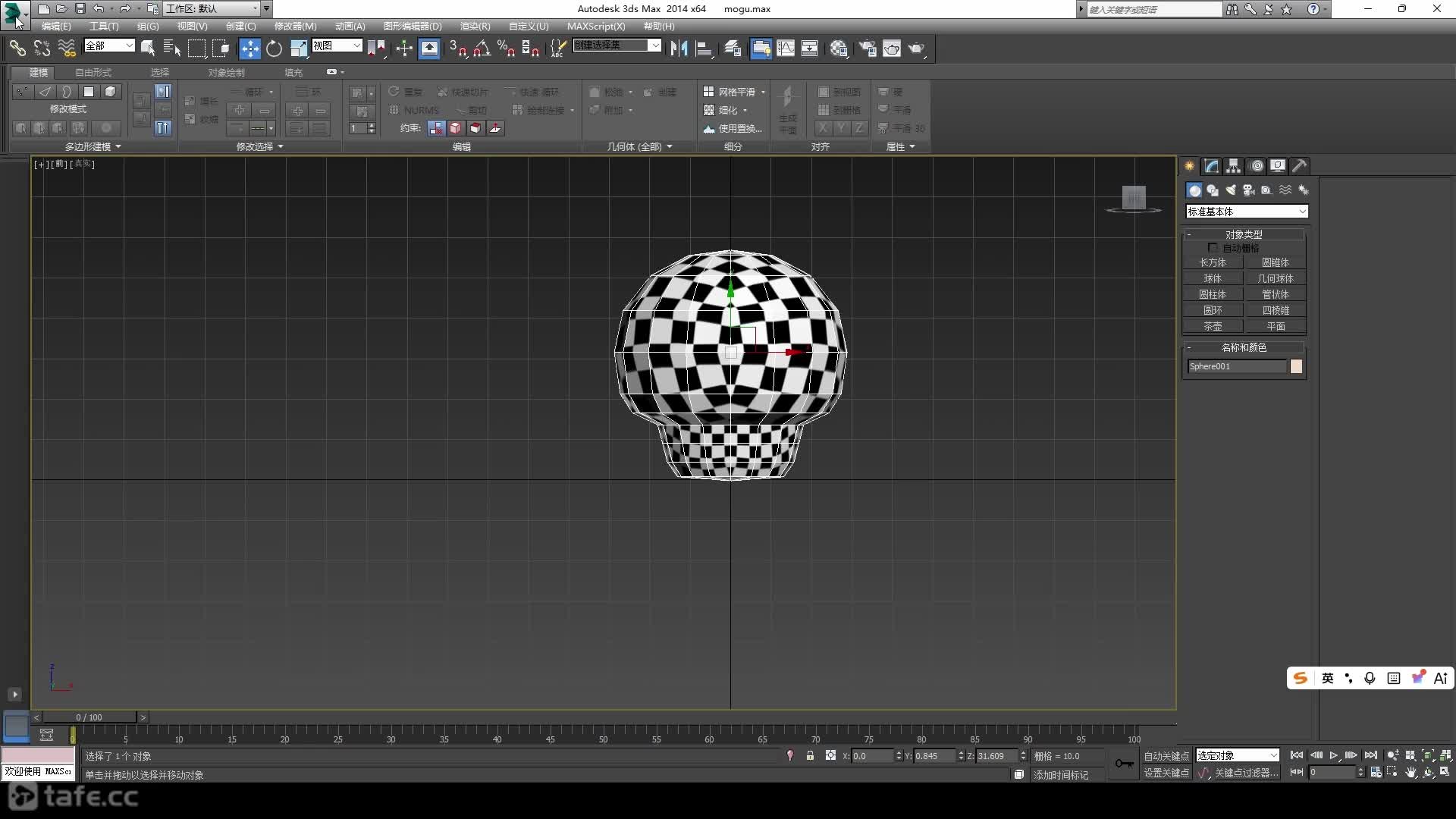Toggle the 3D Snaps icon

point(457,49)
